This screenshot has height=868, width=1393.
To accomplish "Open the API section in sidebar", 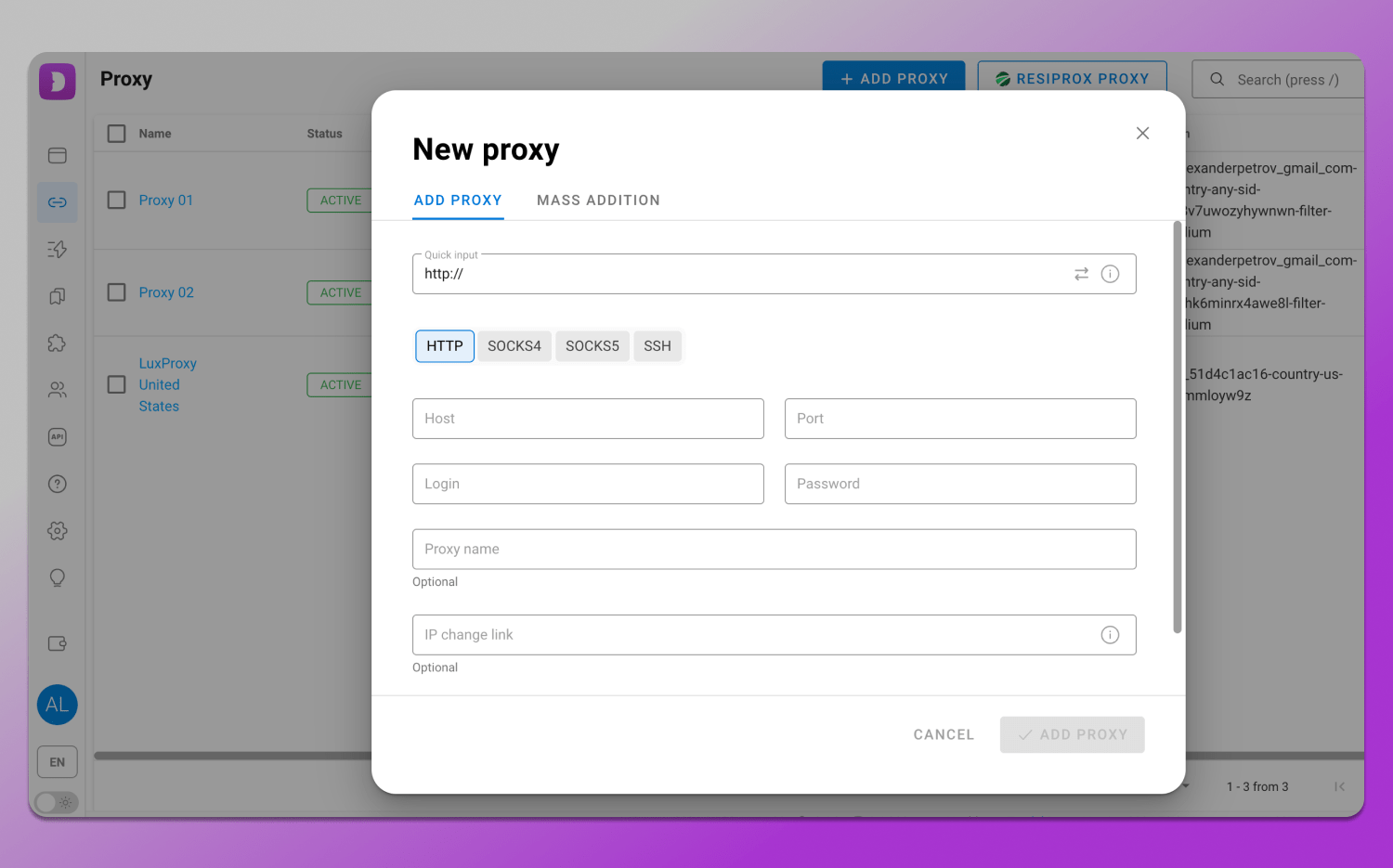I will (x=58, y=437).
